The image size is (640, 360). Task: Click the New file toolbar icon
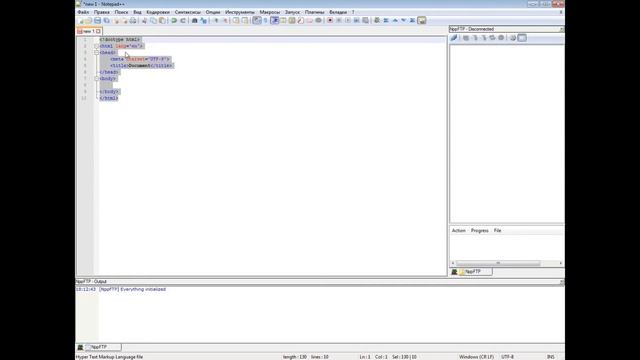coord(80,20)
